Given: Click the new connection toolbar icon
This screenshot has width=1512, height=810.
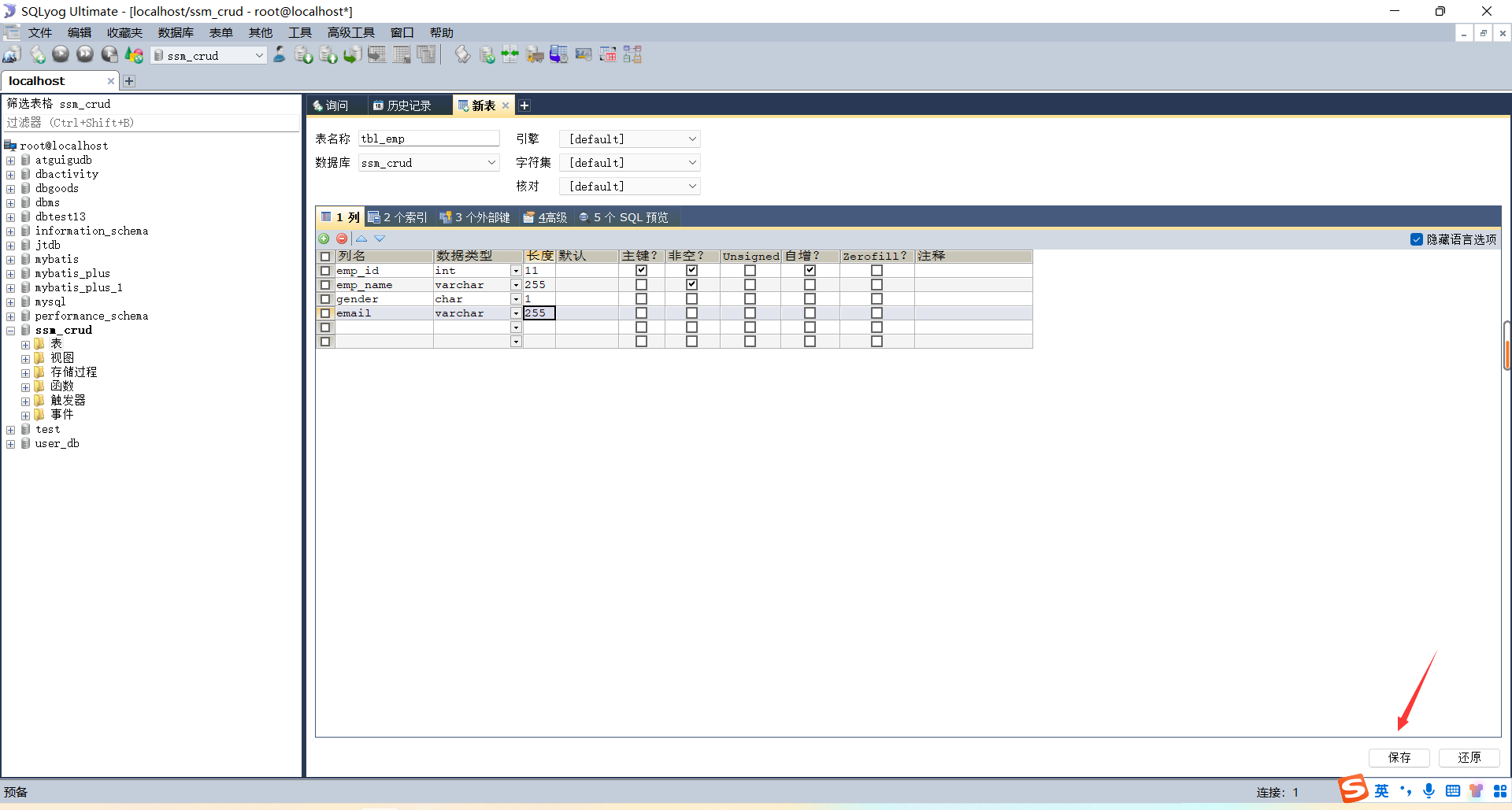Looking at the screenshot, I should pos(13,54).
